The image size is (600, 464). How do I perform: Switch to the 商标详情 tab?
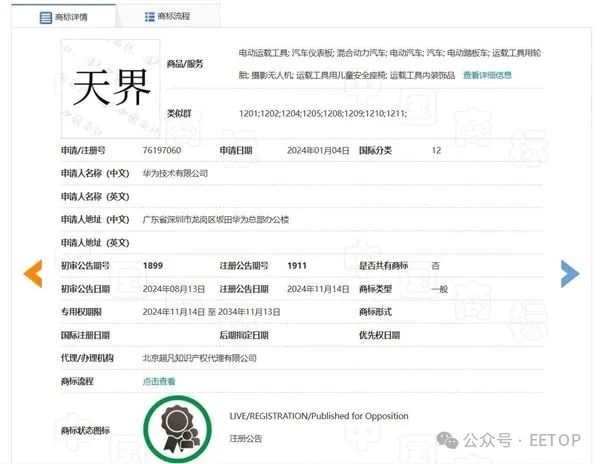64,17
